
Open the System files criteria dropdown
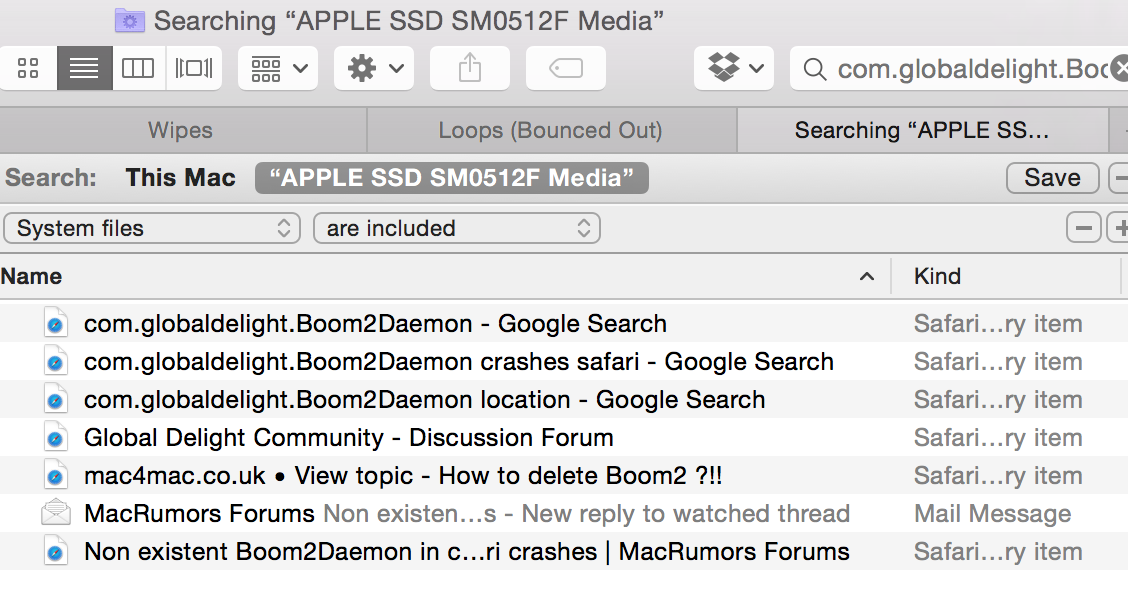click(152, 228)
